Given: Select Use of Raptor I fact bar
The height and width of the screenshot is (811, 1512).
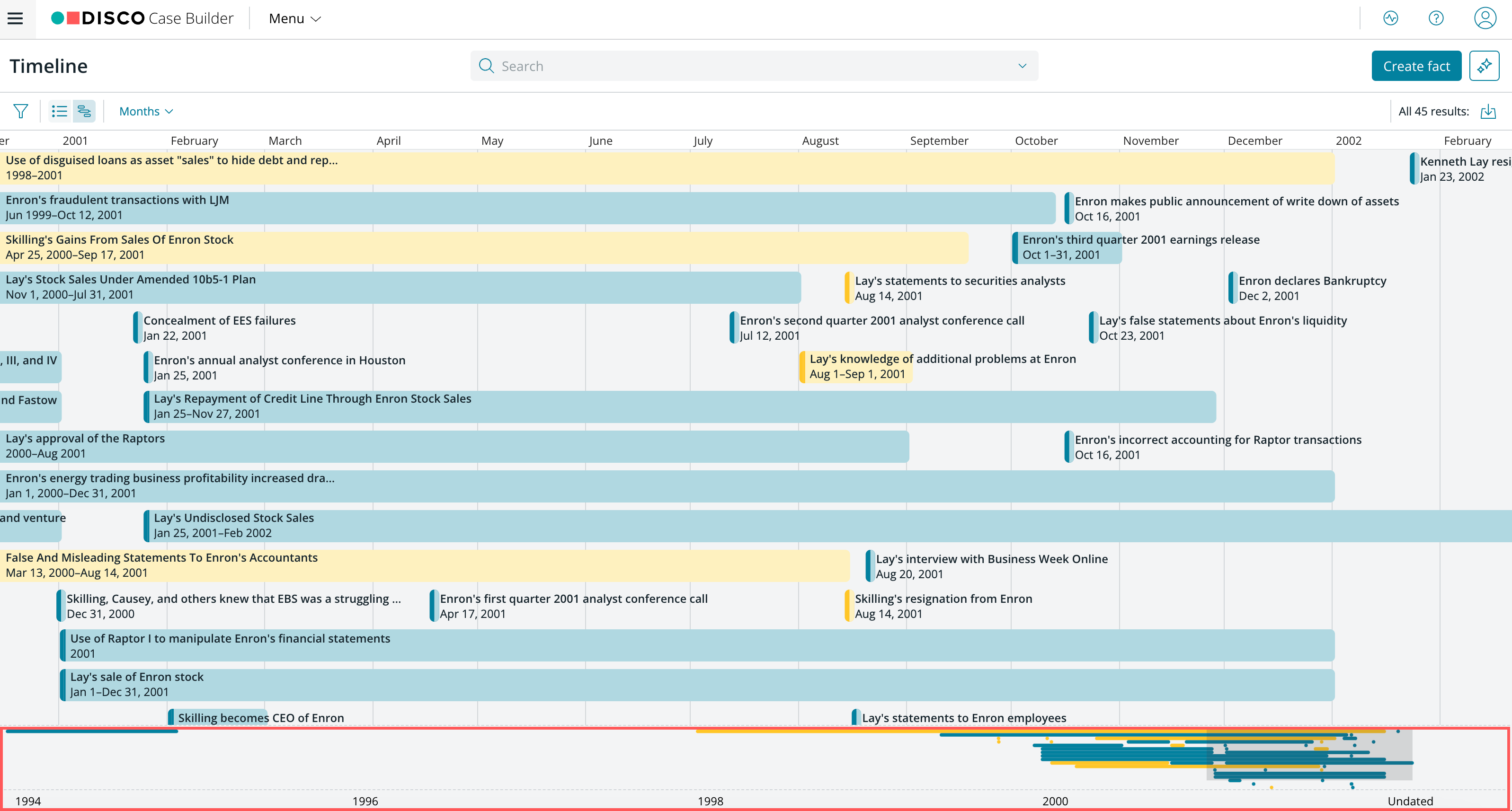Looking at the screenshot, I should point(697,645).
